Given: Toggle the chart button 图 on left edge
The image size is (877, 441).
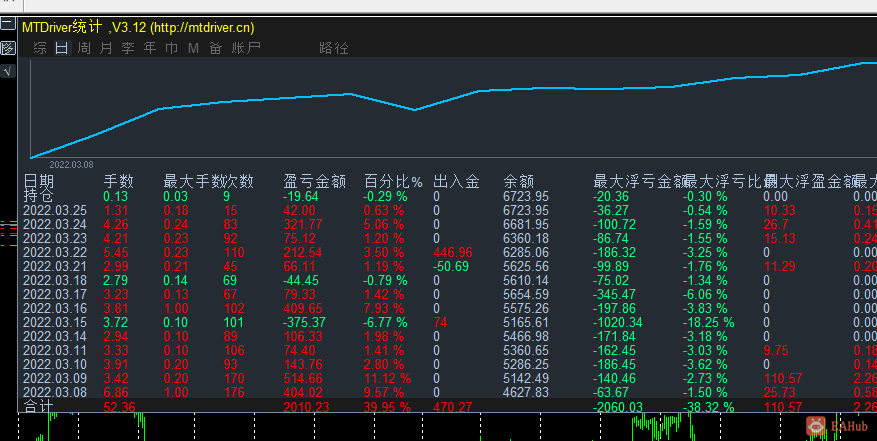Looking at the screenshot, I should (x=7, y=48).
